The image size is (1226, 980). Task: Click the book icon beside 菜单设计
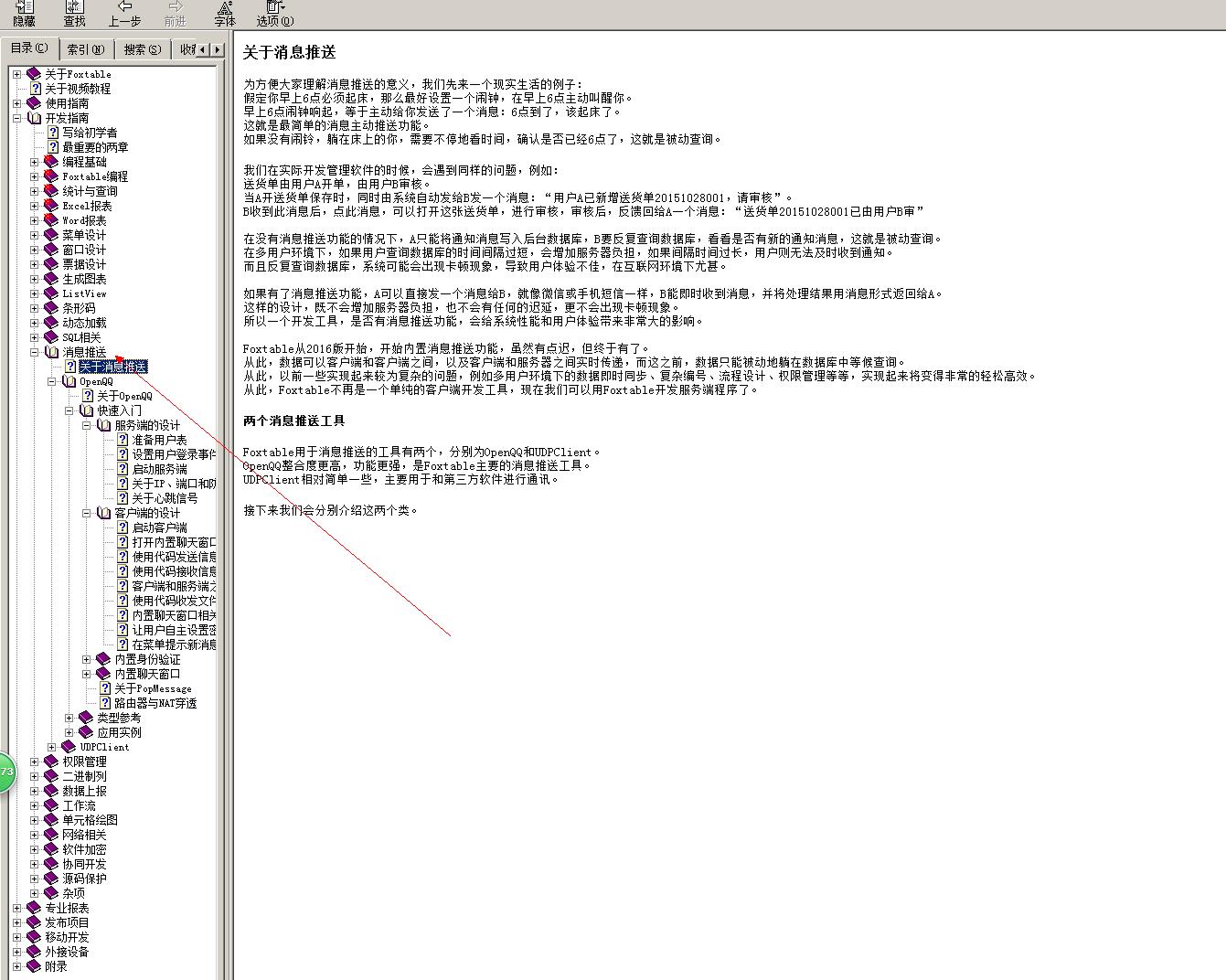point(51,235)
